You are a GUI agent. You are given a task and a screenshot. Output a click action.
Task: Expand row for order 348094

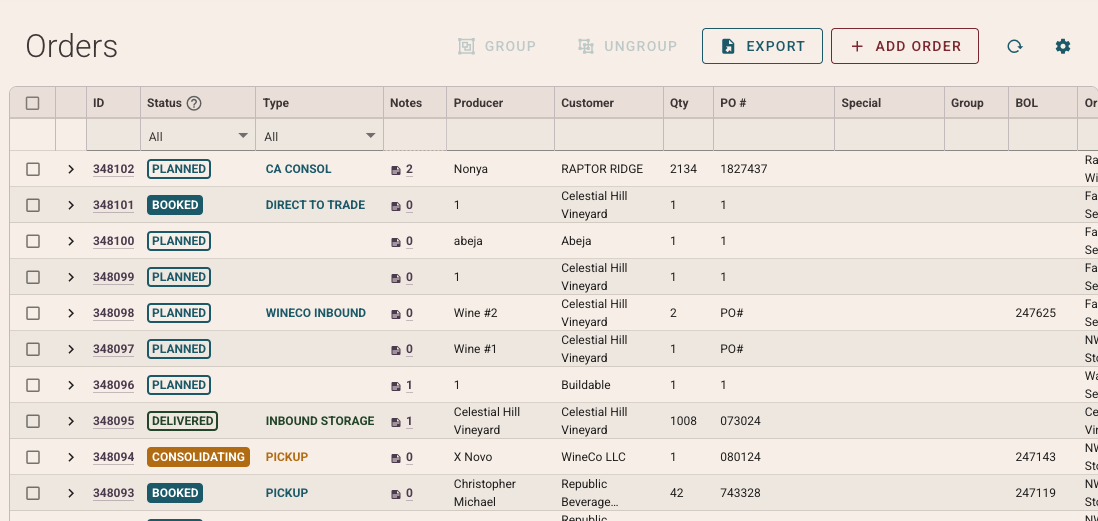[71, 457]
